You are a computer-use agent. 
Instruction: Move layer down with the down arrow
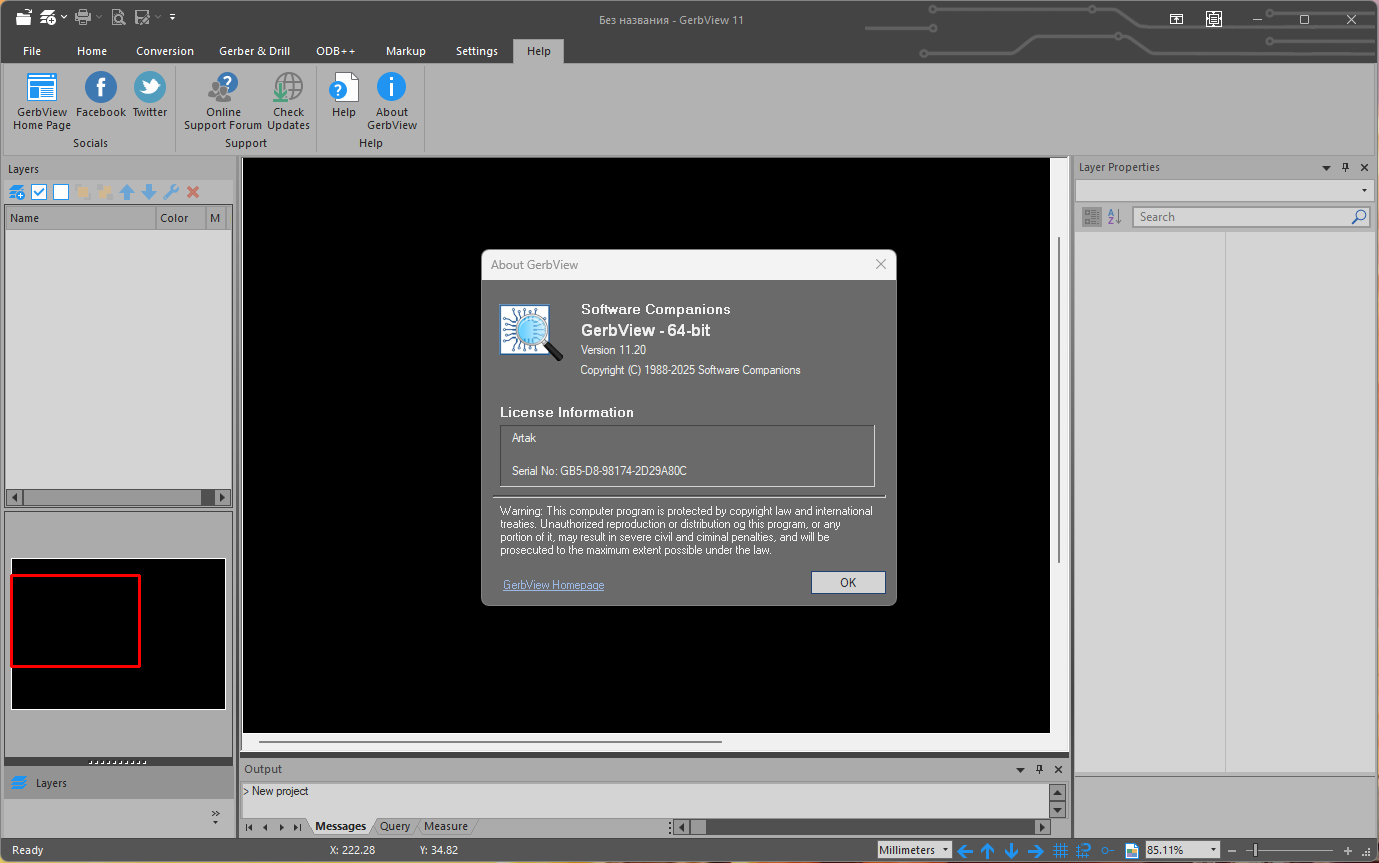tap(149, 192)
